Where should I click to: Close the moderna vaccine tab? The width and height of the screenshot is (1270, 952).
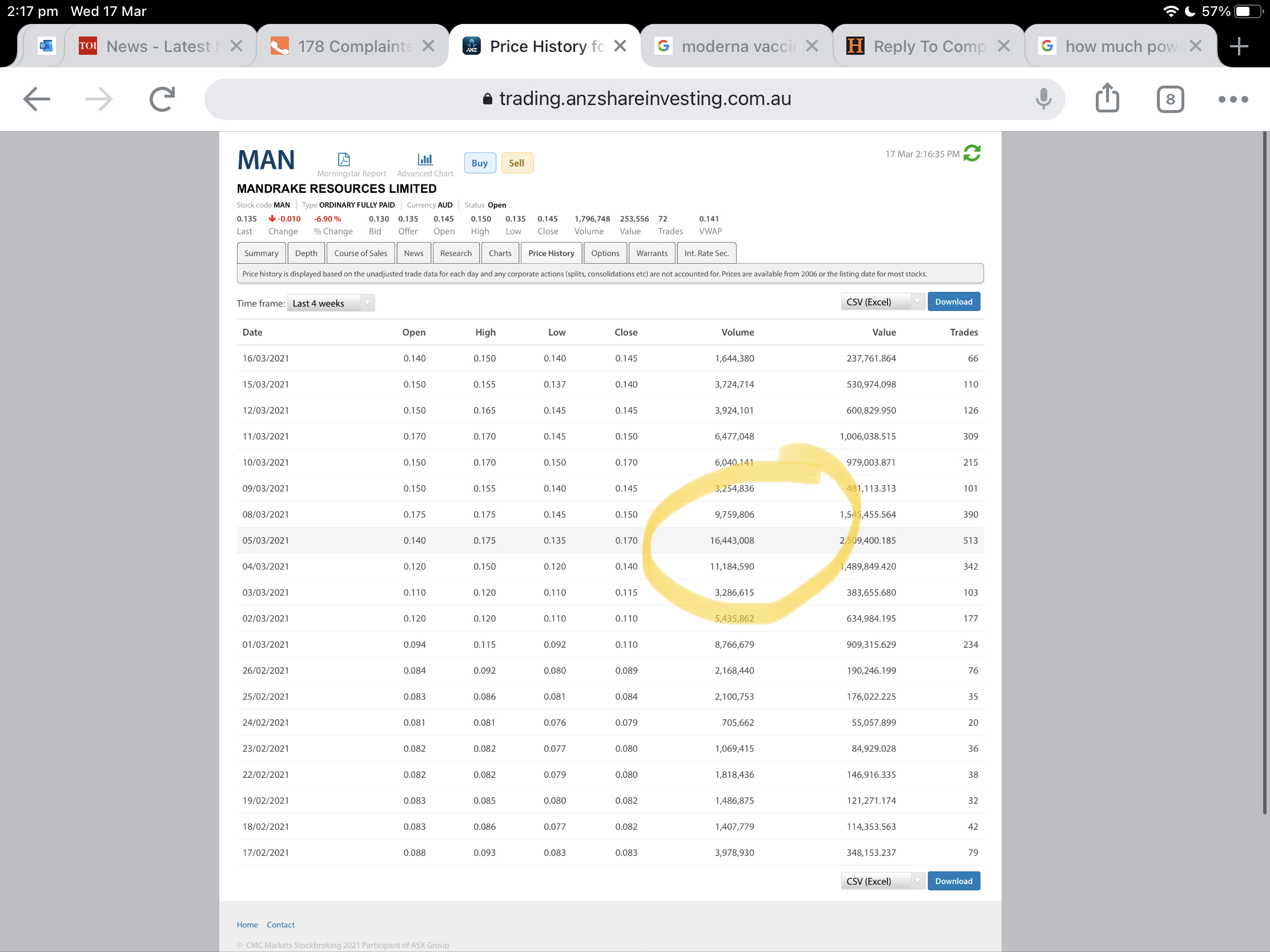[811, 46]
